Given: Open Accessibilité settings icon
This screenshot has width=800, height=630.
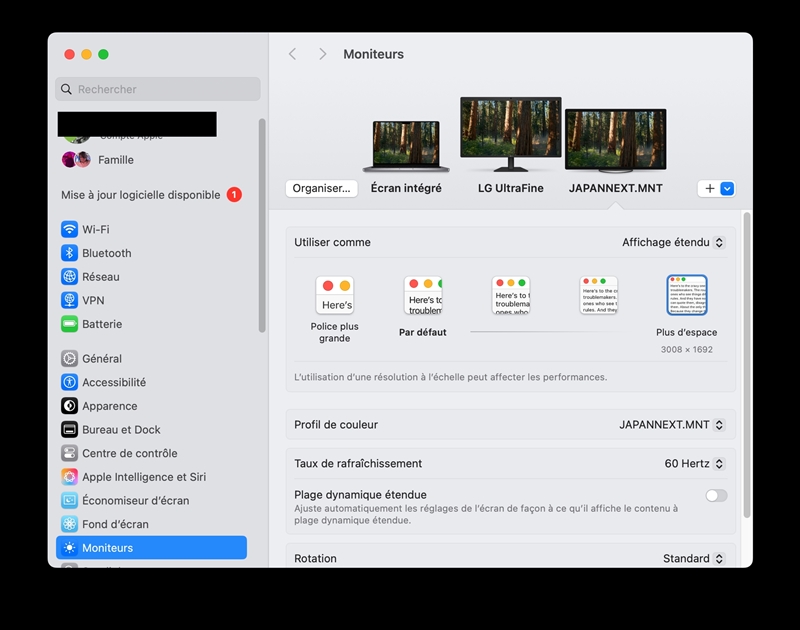Looking at the screenshot, I should (x=69, y=382).
